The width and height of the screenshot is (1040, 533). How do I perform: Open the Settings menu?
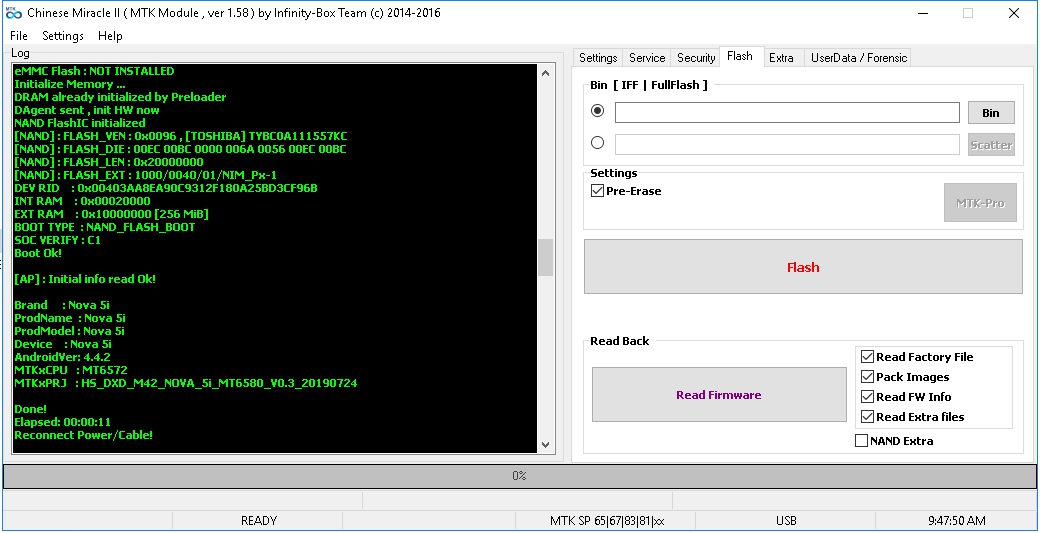(63, 36)
